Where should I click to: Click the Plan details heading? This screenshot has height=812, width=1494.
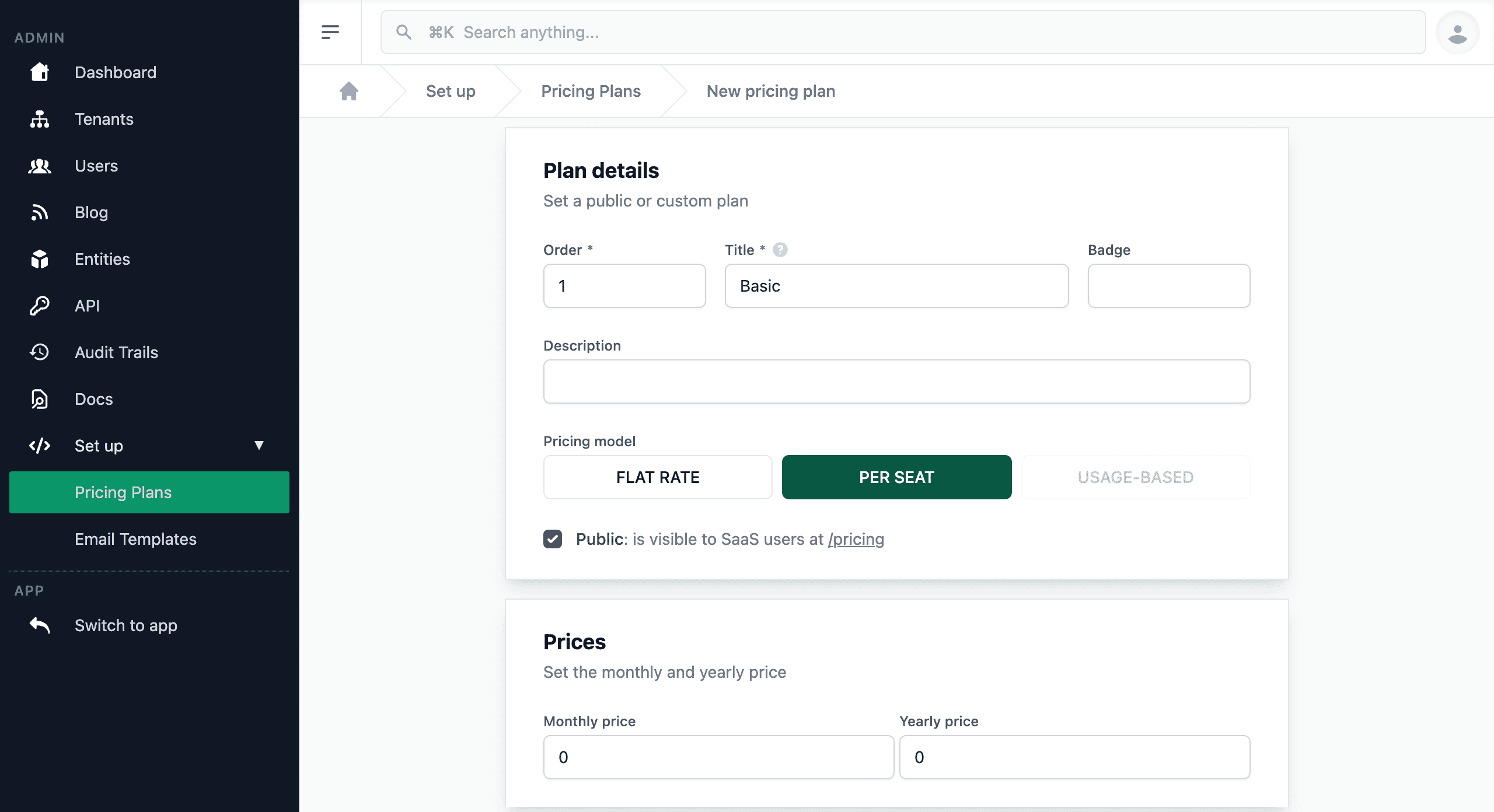[601, 170]
